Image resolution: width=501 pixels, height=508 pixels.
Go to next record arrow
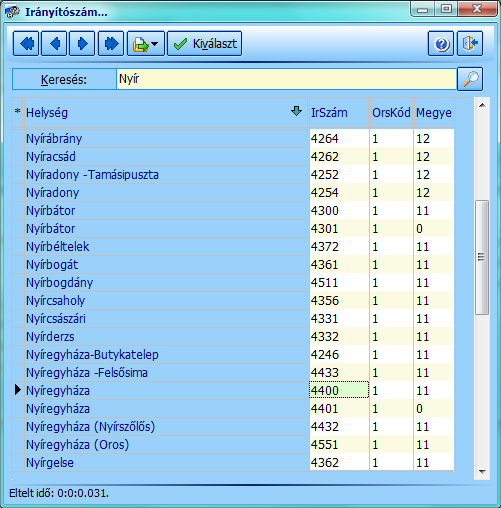click(x=82, y=44)
